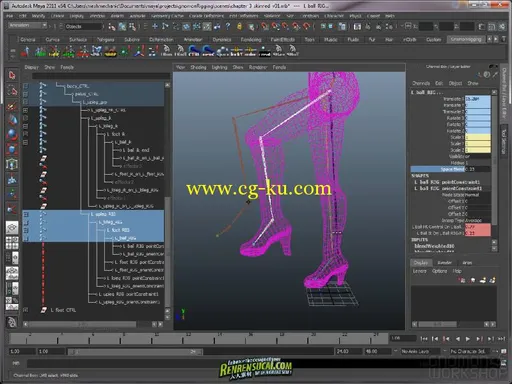The image size is (512, 384).
Task: Go to end of playback range
Action: (501, 339)
